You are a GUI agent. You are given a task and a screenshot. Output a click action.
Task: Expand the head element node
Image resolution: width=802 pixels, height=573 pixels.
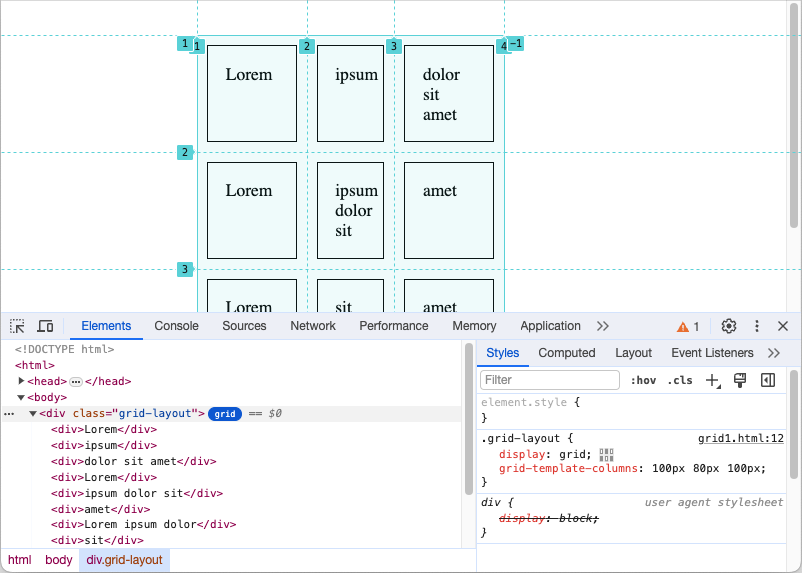pyautogui.click(x=22, y=381)
